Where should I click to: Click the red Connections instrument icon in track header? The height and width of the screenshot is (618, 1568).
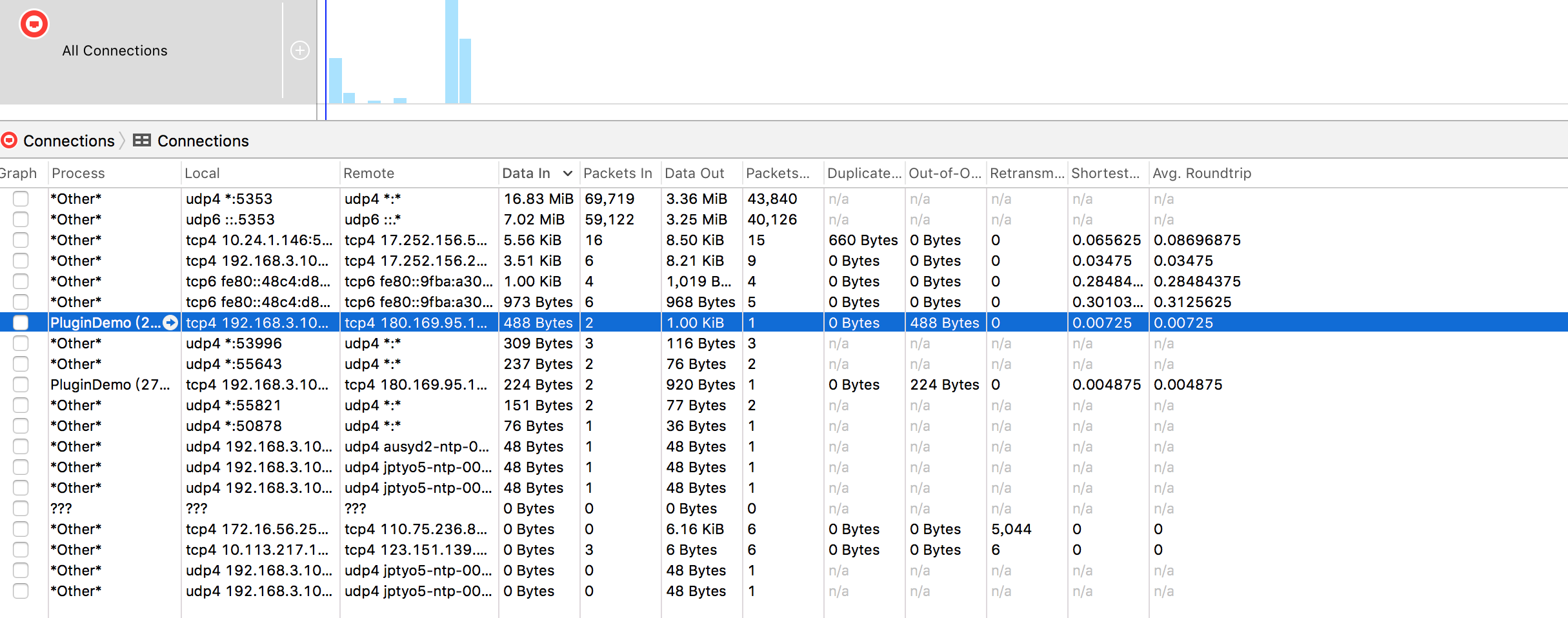pos(34,25)
